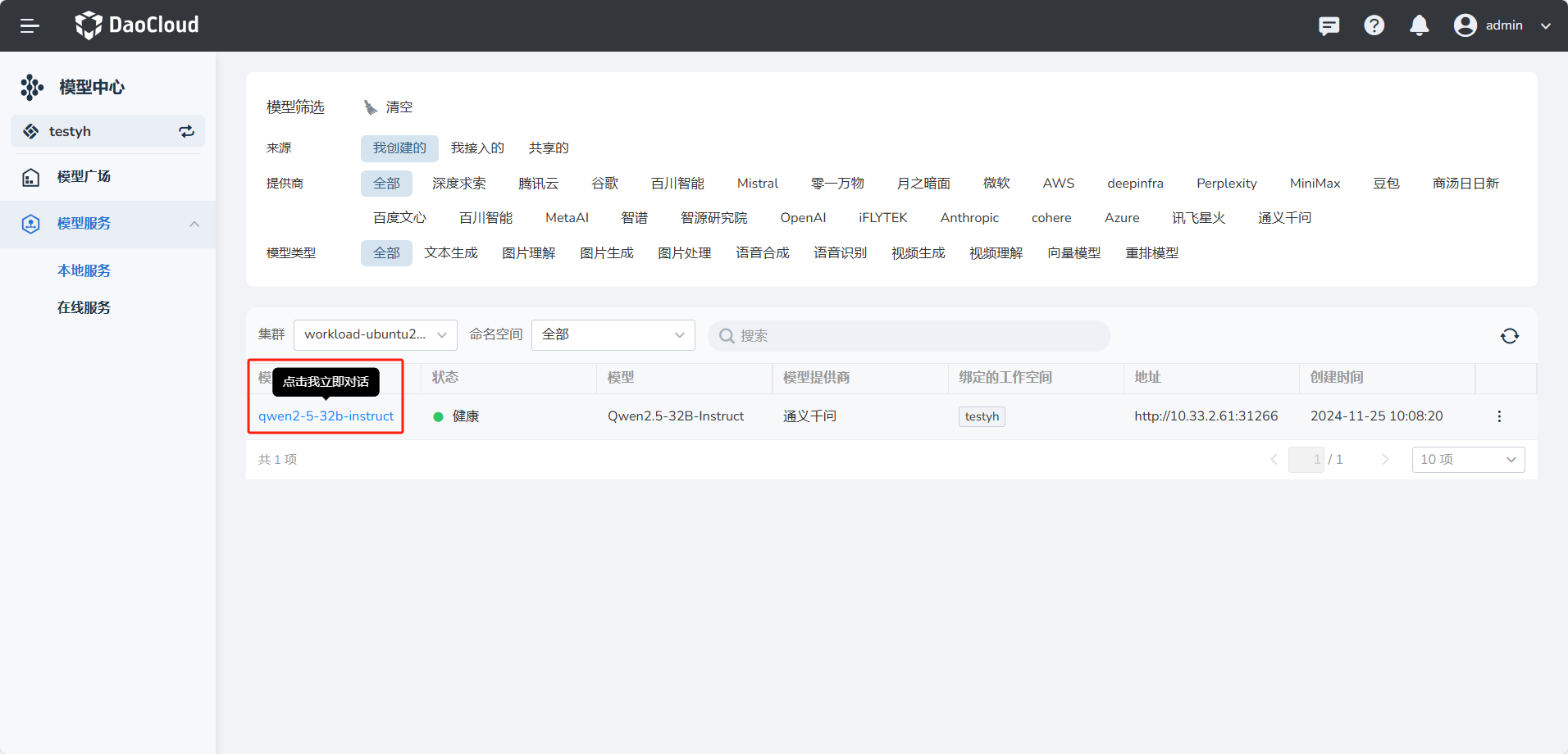Filter model type 重排模型
This screenshot has height=754, width=1568.
1152,253
